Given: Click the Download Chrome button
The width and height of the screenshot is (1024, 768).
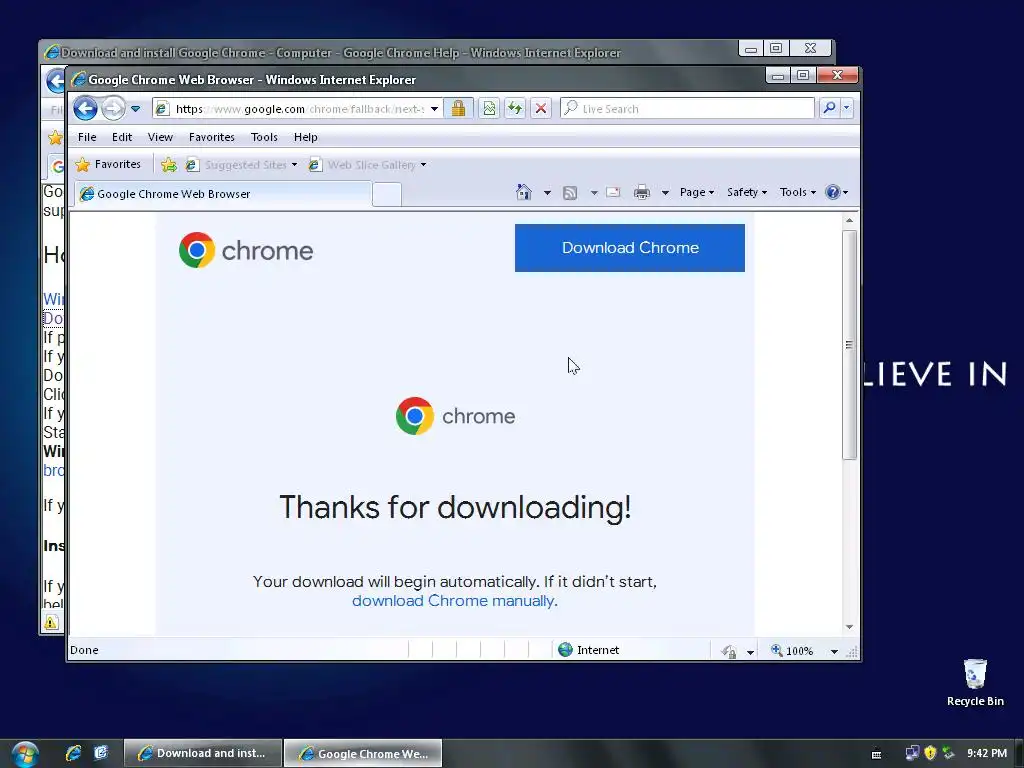Looking at the screenshot, I should (630, 248).
